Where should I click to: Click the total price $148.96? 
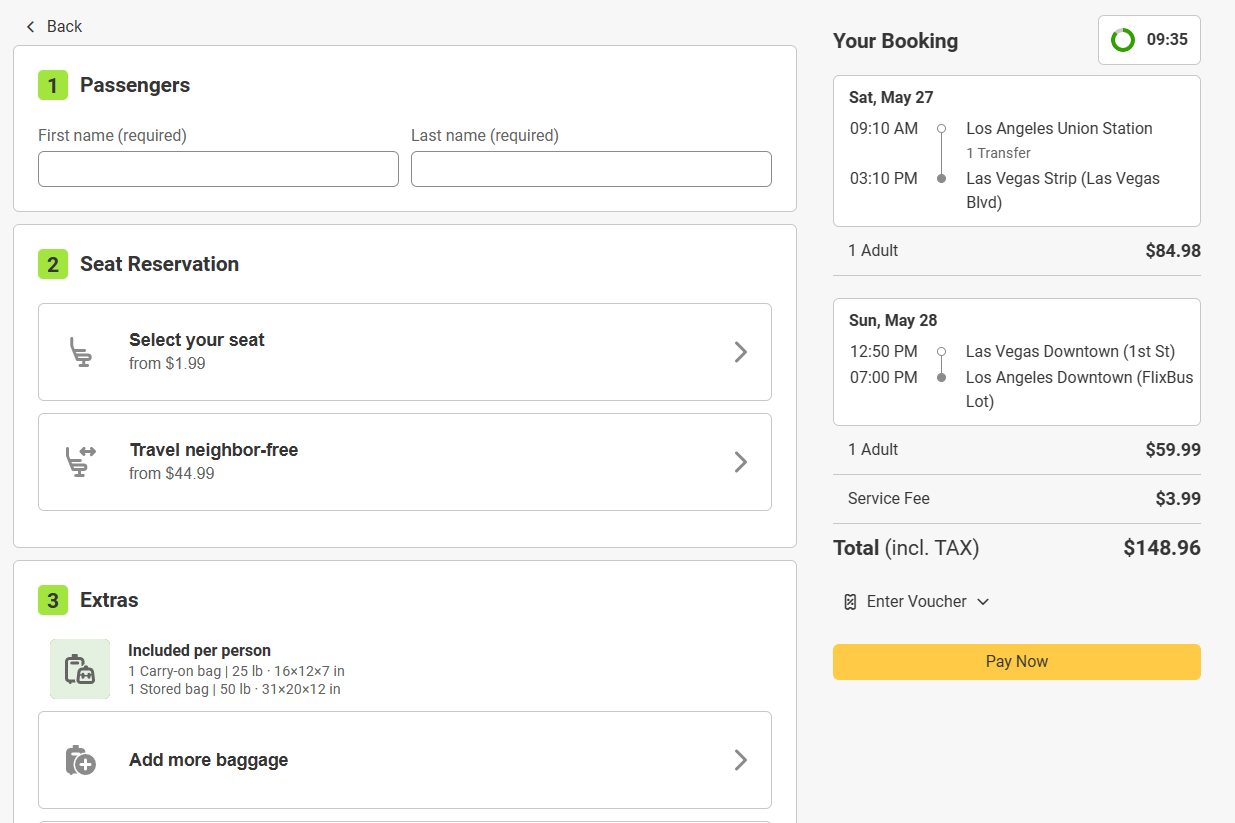(1162, 548)
